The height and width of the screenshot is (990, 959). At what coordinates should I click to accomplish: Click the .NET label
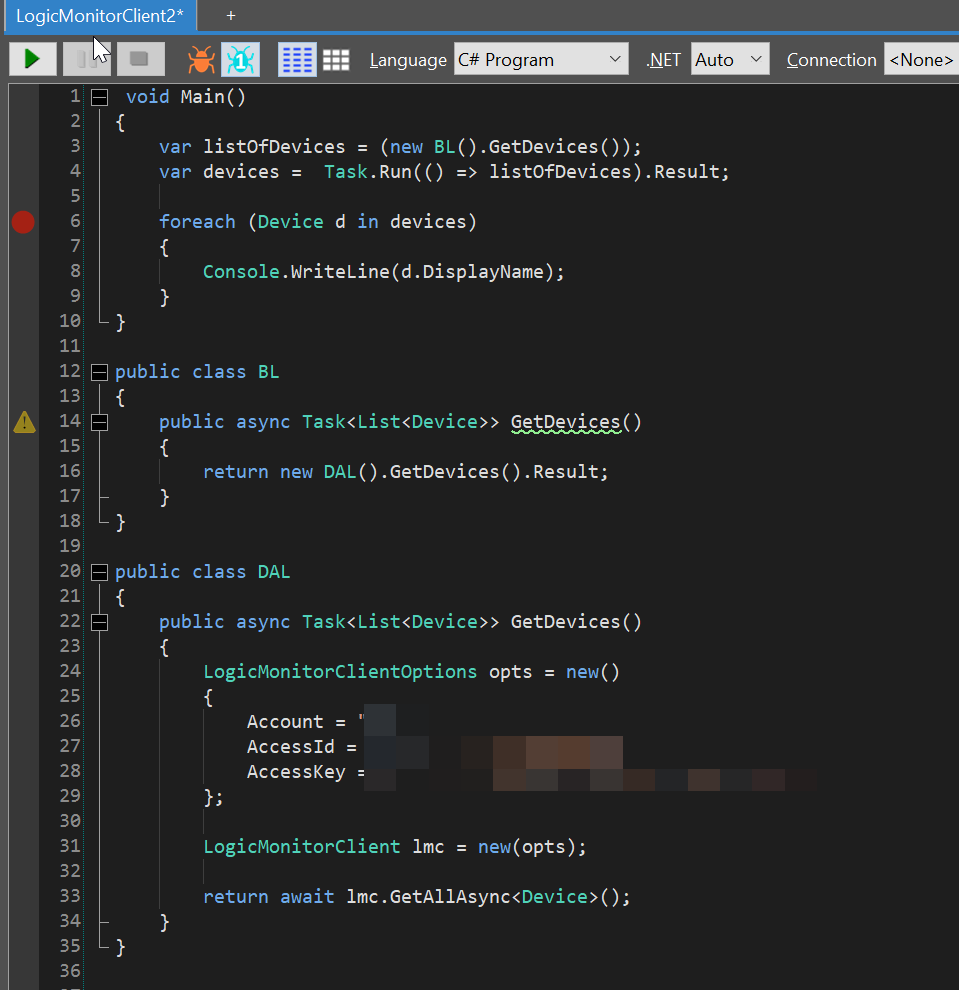coord(664,60)
